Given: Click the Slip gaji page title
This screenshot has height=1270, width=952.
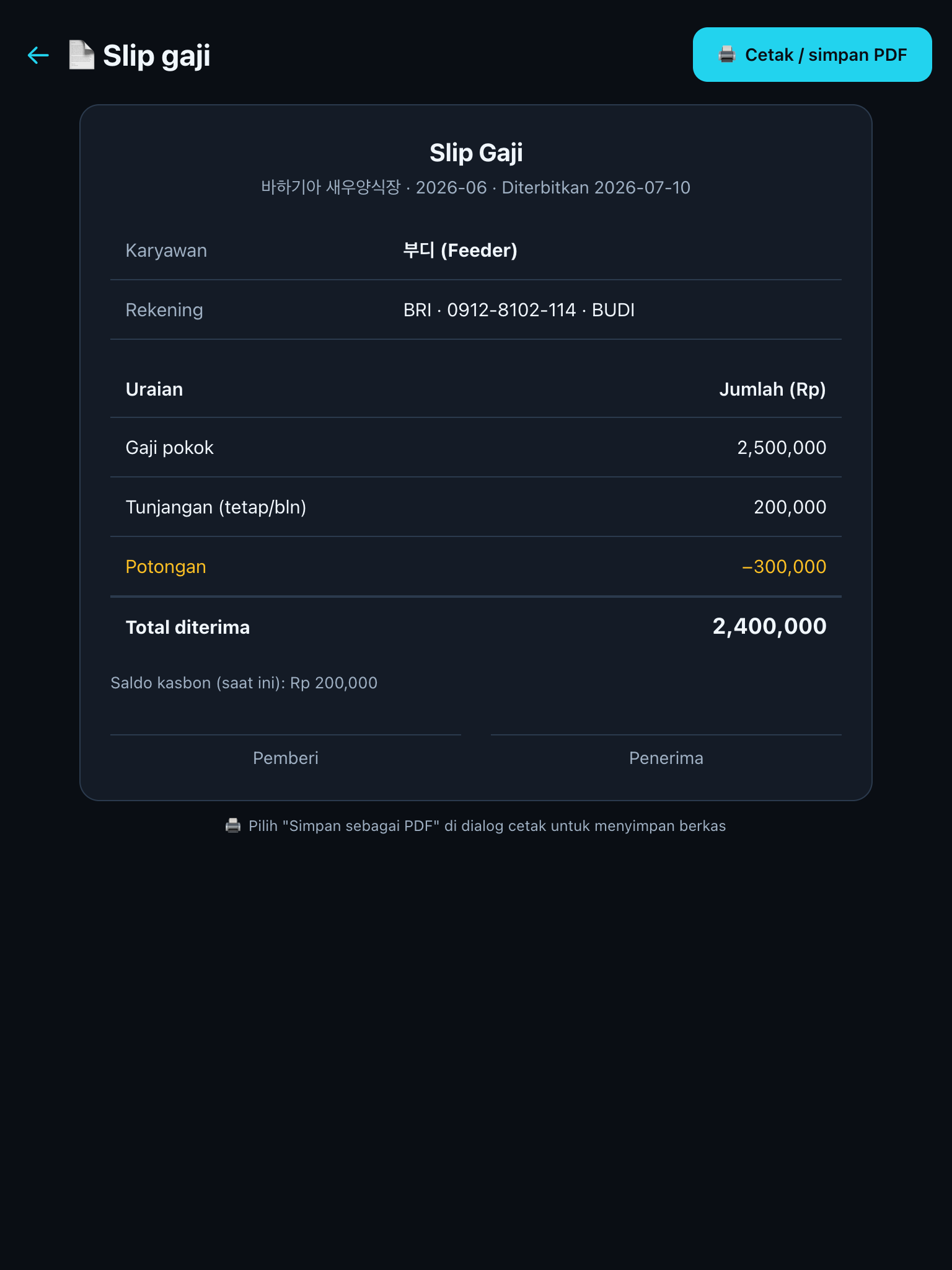Looking at the screenshot, I should [x=156, y=55].
